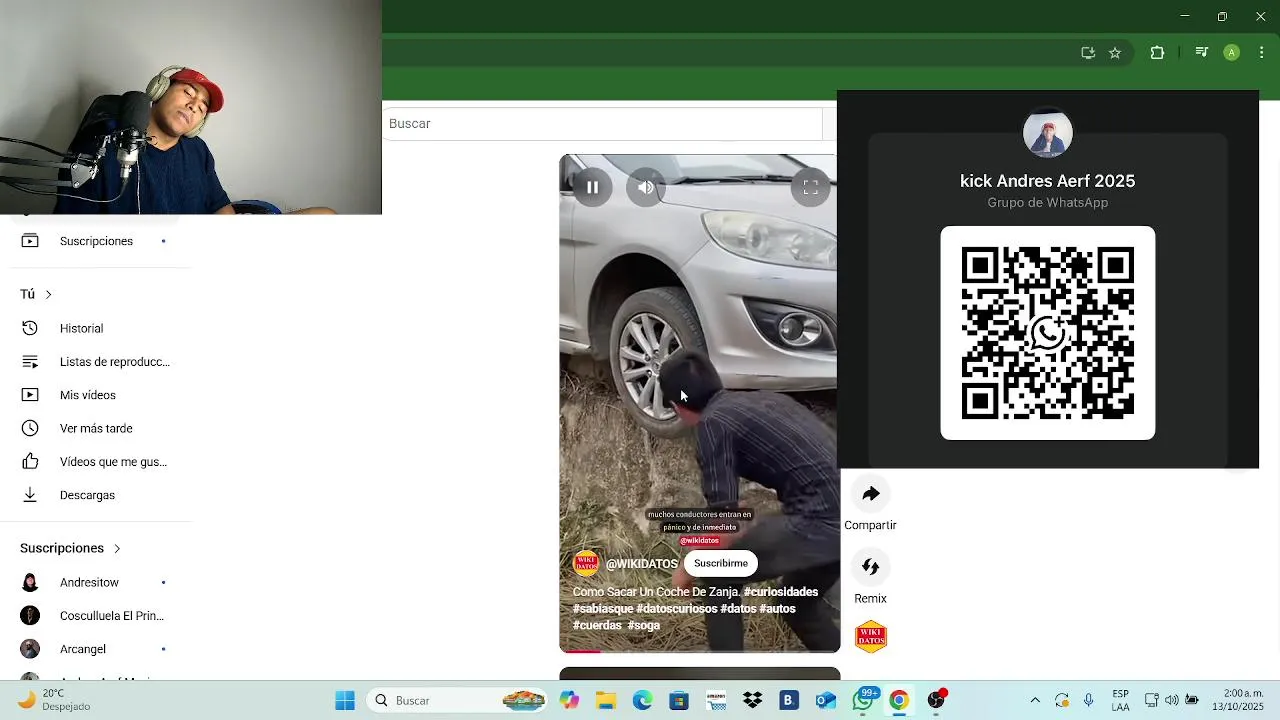Bookmark this page with the star icon

click(1115, 53)
